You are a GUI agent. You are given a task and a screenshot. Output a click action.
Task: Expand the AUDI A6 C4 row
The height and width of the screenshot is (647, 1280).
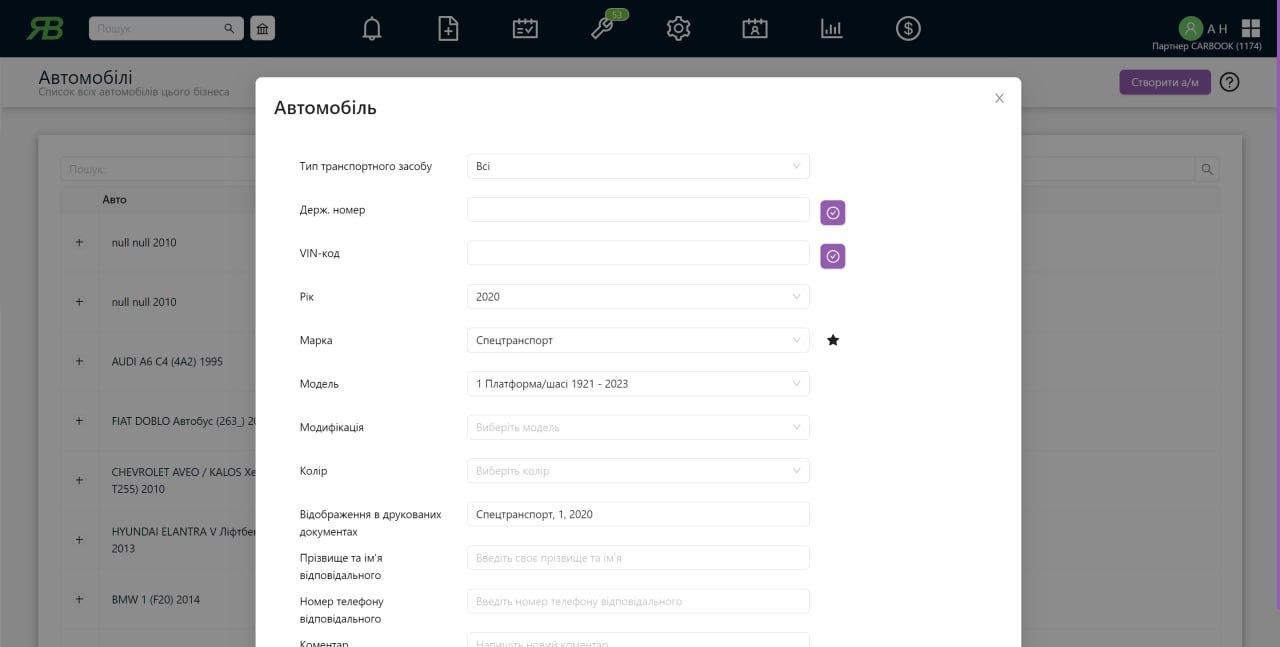79,361
